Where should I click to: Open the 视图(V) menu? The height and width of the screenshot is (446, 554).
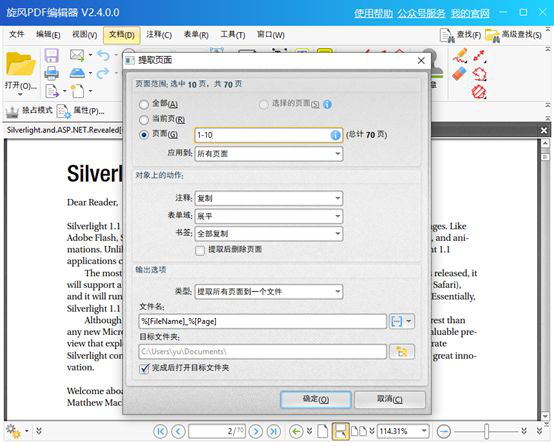[x=85, y=35]
